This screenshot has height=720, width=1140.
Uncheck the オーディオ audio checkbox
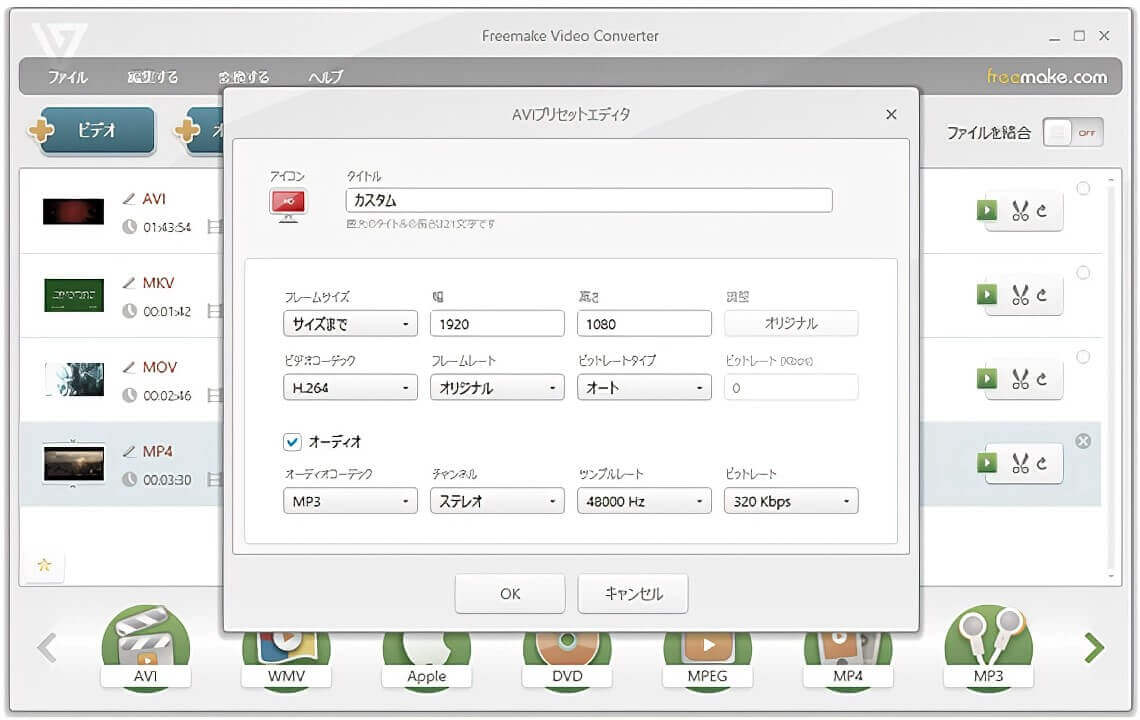pyautogui.click(x=293, y=441)
